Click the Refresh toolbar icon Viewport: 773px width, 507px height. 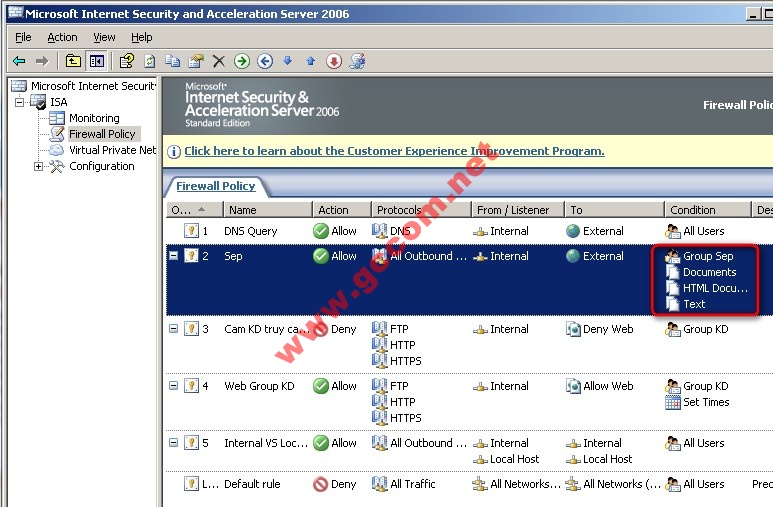(150, 61)
